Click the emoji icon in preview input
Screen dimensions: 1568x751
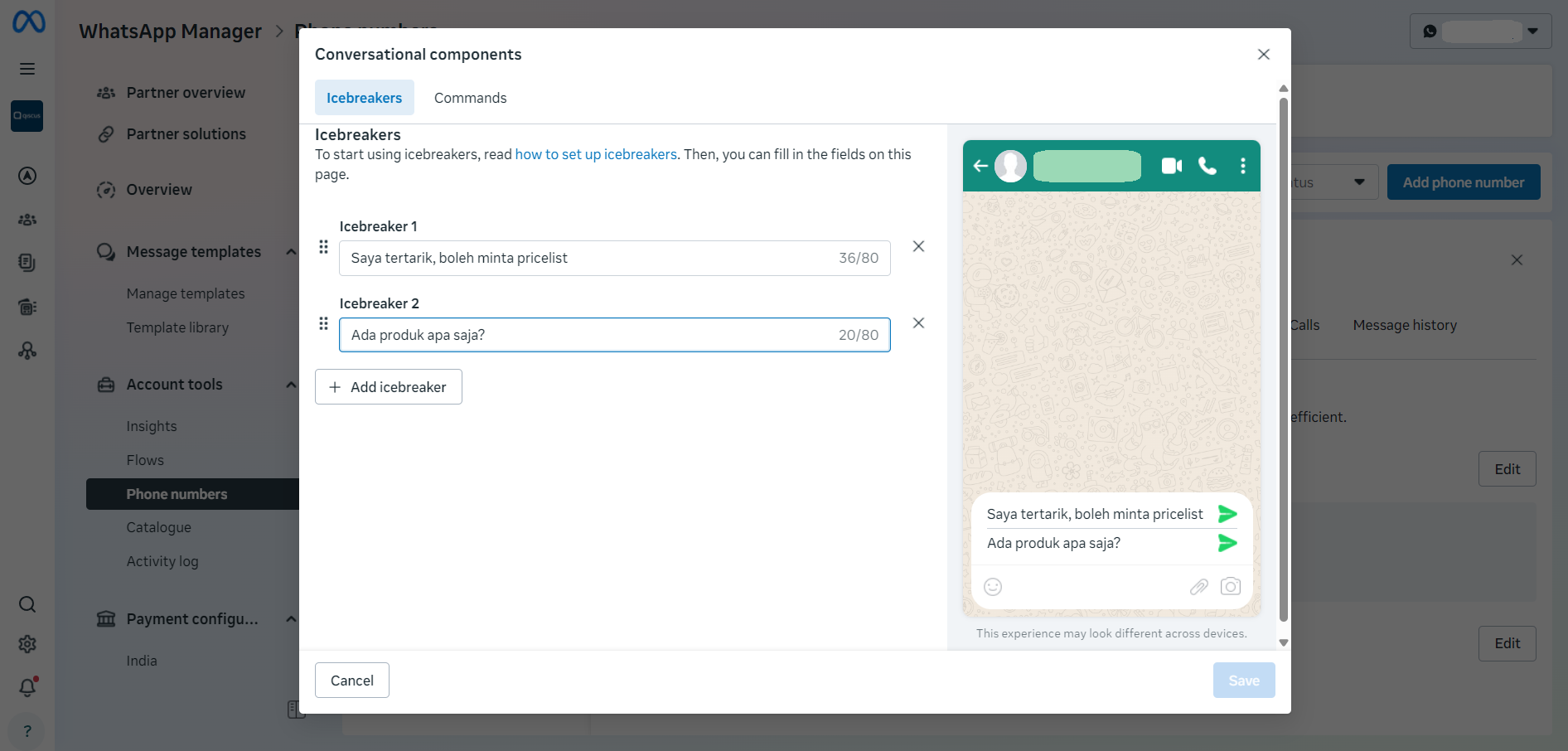993,587
